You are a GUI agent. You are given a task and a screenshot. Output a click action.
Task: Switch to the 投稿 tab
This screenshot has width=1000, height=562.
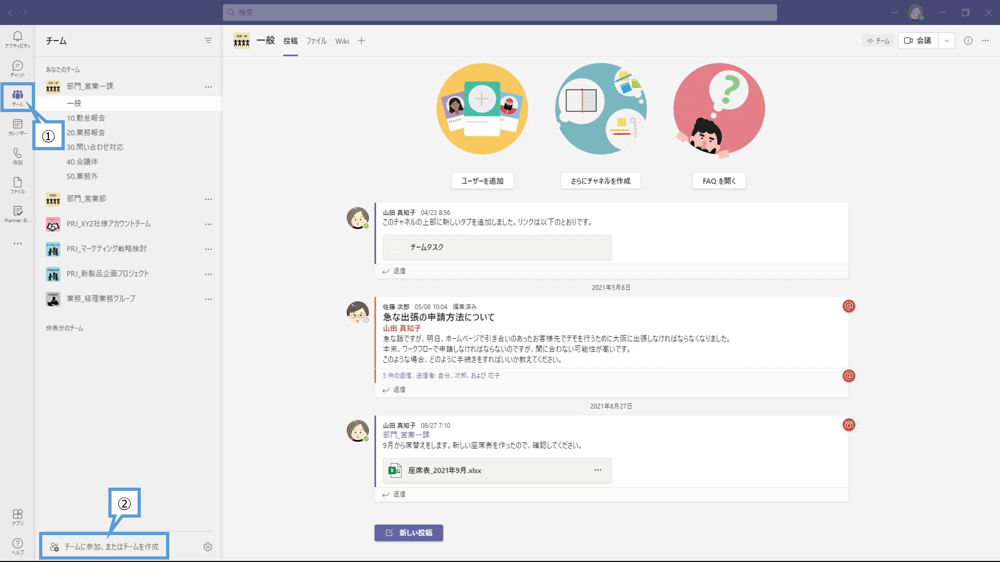click(x=290, y=41)
